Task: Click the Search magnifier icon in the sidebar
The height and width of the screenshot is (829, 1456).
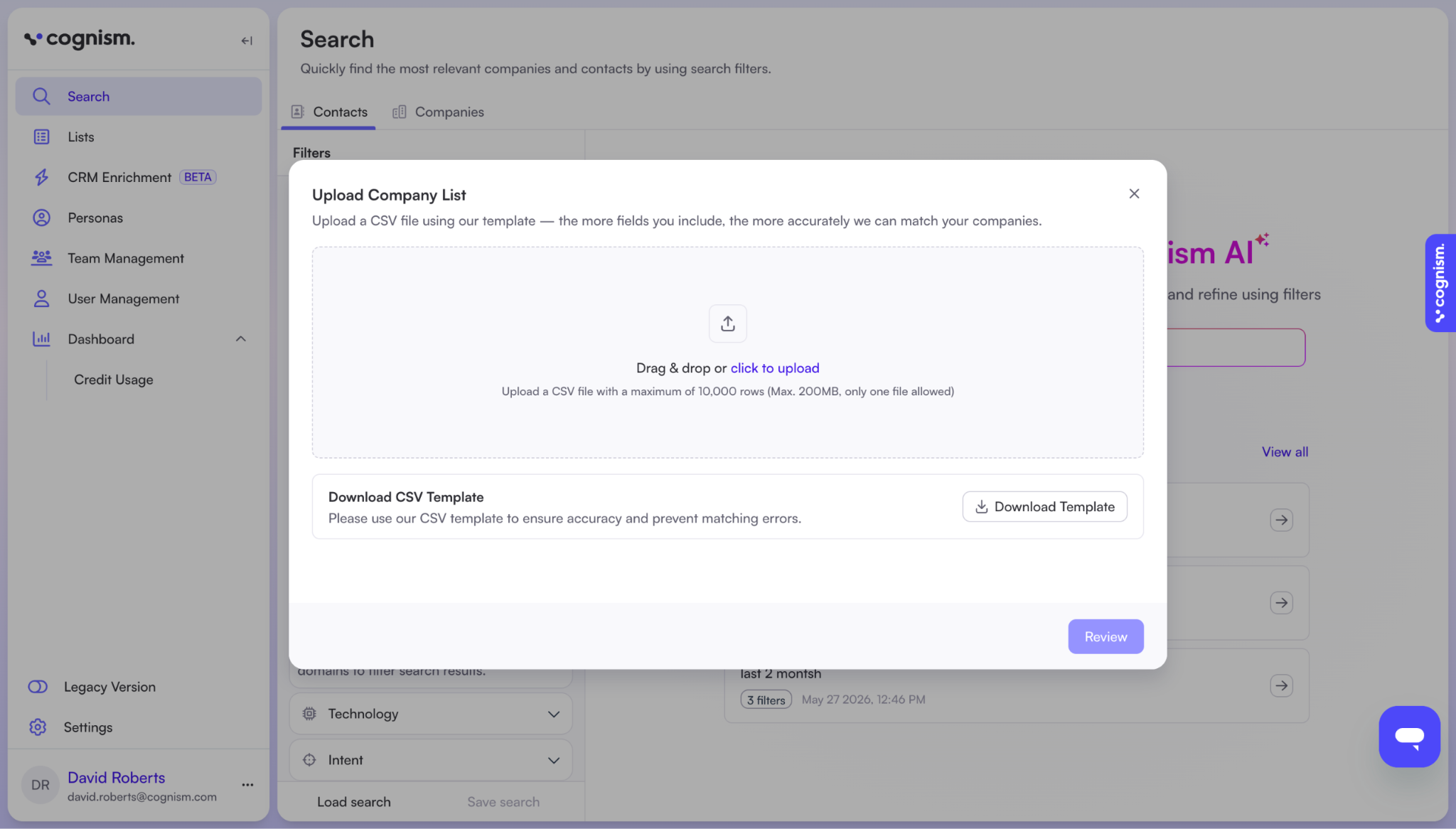Action: [x=41, y=97]
